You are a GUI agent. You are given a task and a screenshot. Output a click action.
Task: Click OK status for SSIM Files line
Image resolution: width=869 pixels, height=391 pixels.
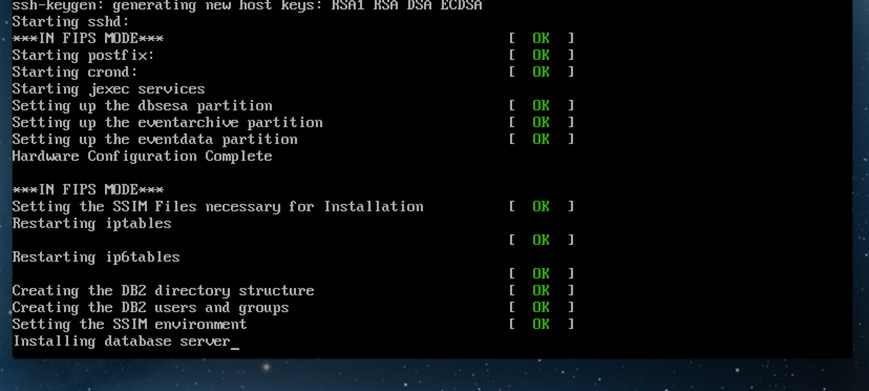541,206
